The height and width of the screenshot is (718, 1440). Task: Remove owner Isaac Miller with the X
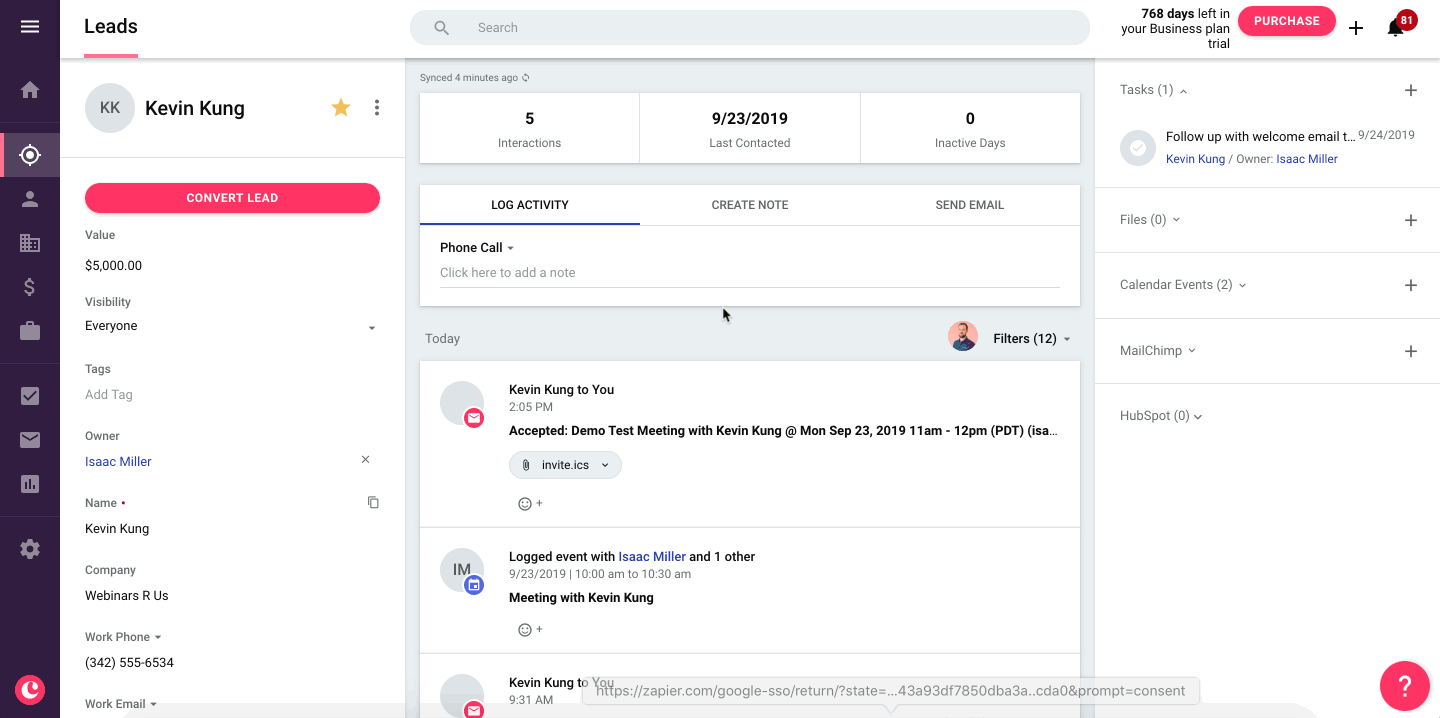(x=365, y=460)
